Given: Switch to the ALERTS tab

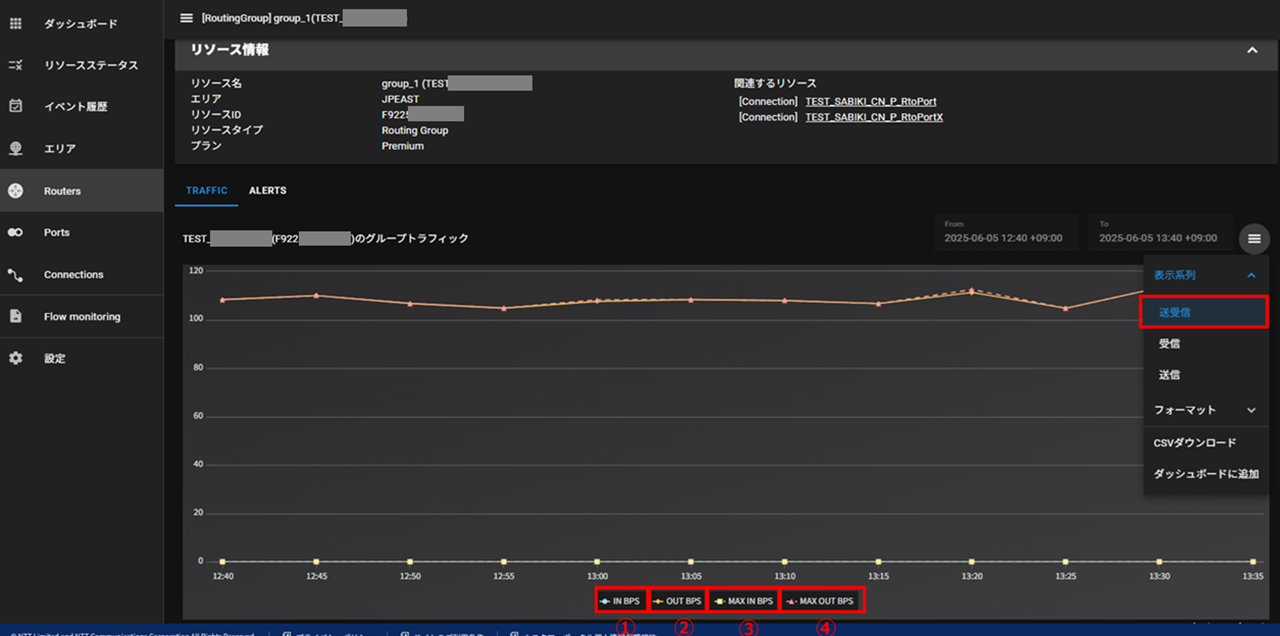Looking at the screenshot, I should pyautogui.click(x=267, y=190).
